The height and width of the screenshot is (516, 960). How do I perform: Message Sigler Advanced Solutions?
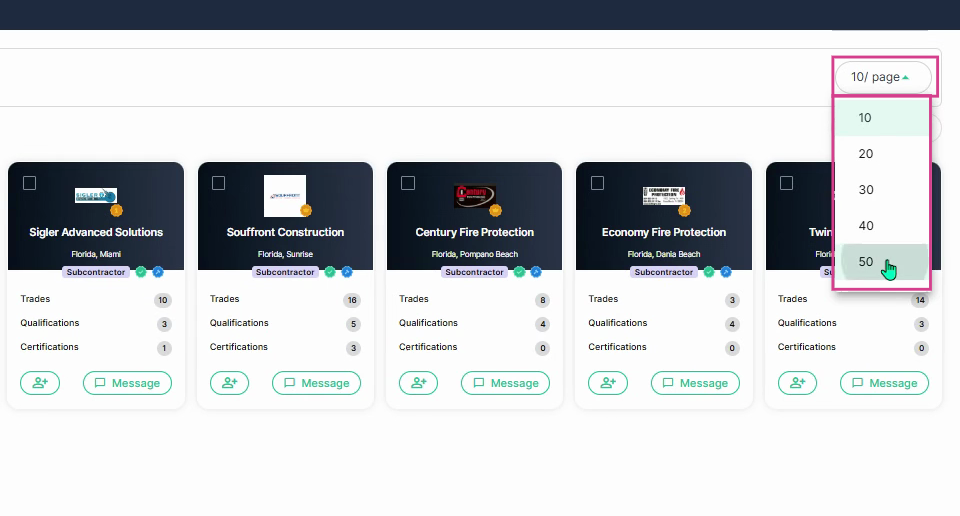click(127, 383)
